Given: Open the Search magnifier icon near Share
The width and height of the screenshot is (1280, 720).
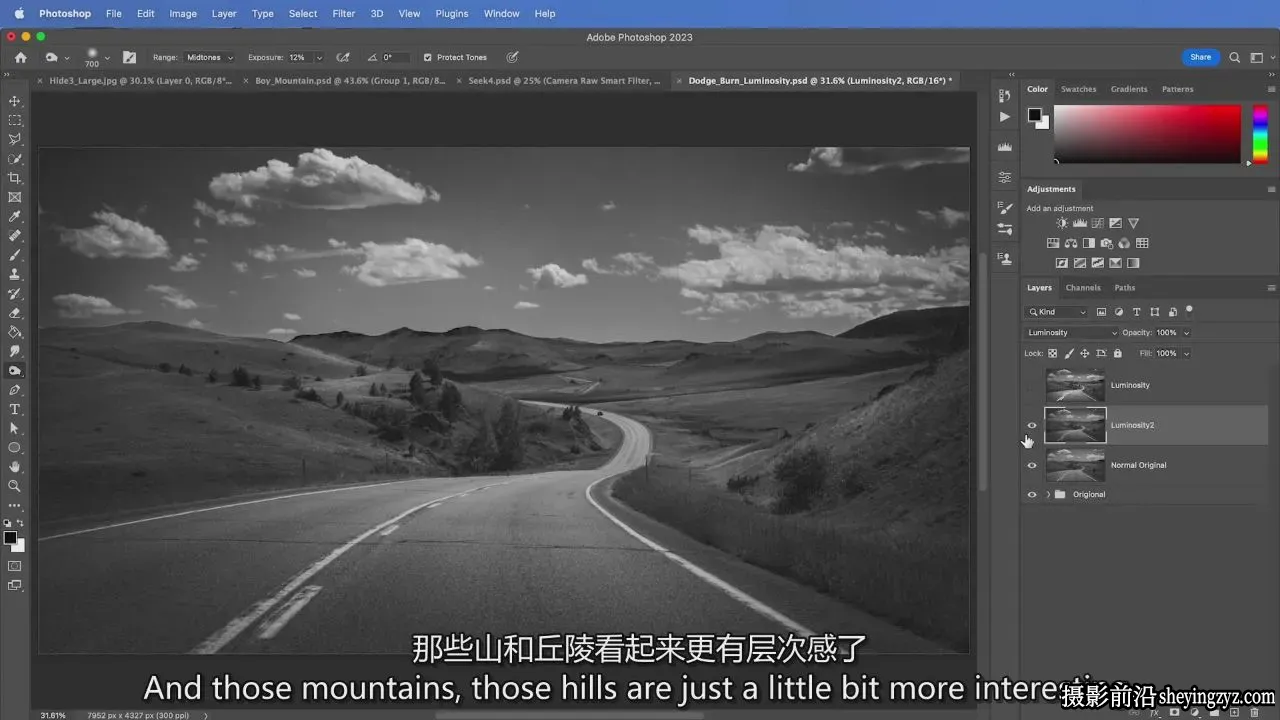Looking at the screenshot, I should coord(1235,57).
